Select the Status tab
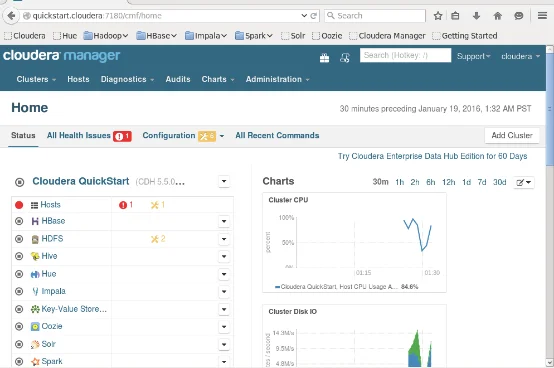 click(x=23, y=136)
